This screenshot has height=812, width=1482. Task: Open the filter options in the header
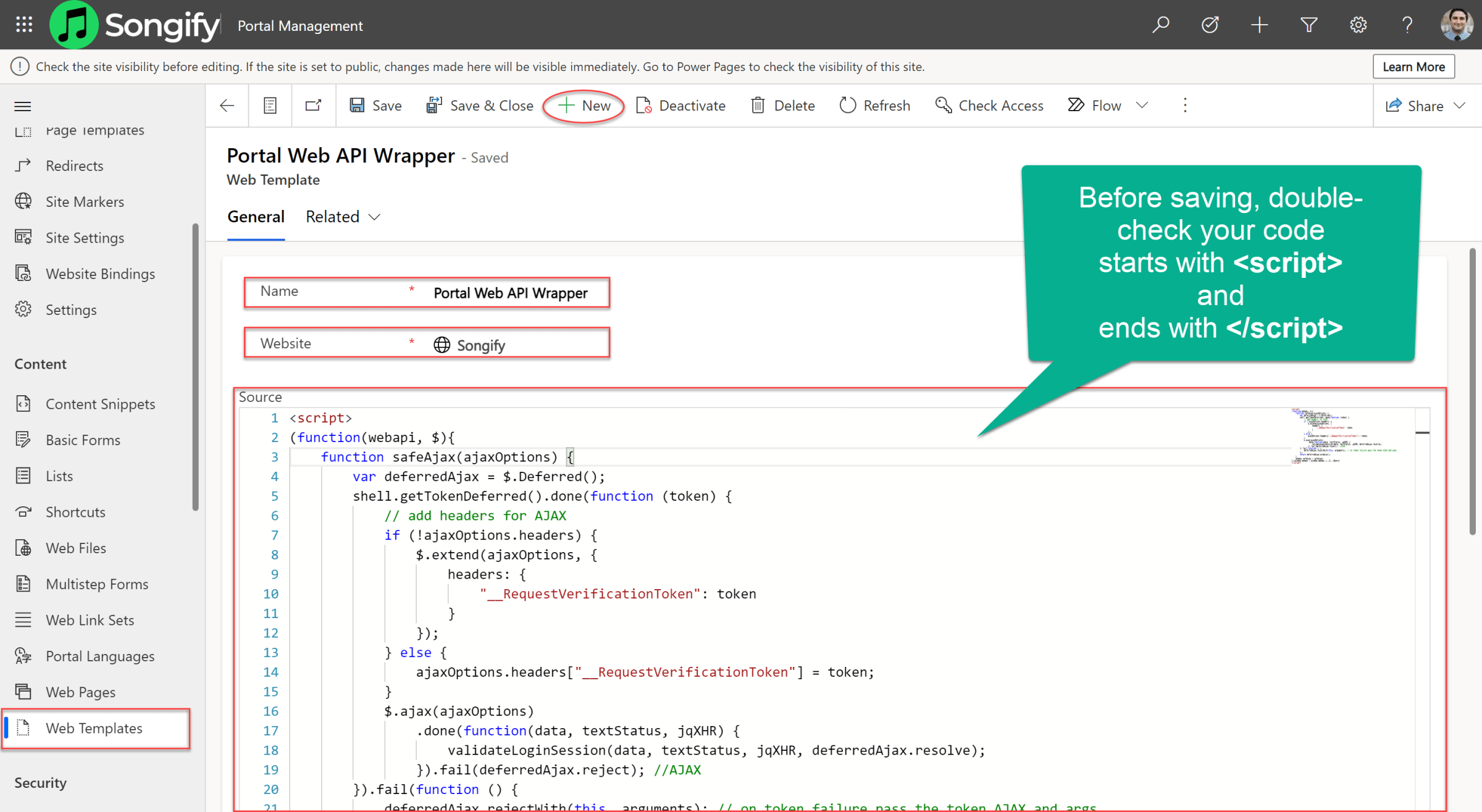click(x=1309, y=25)
